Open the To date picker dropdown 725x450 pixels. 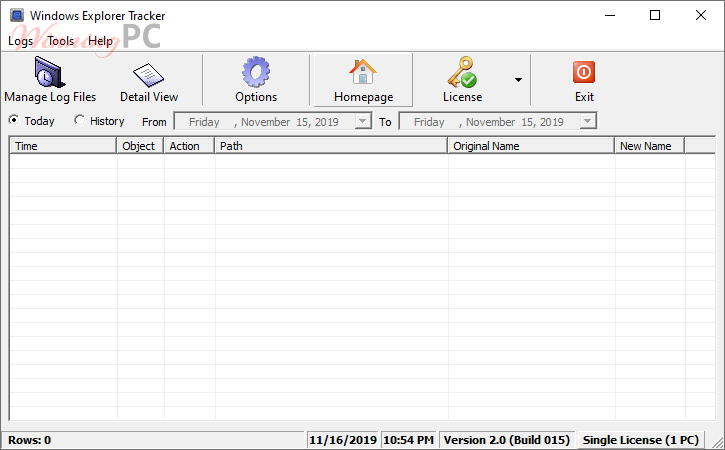tap(588, 121)
